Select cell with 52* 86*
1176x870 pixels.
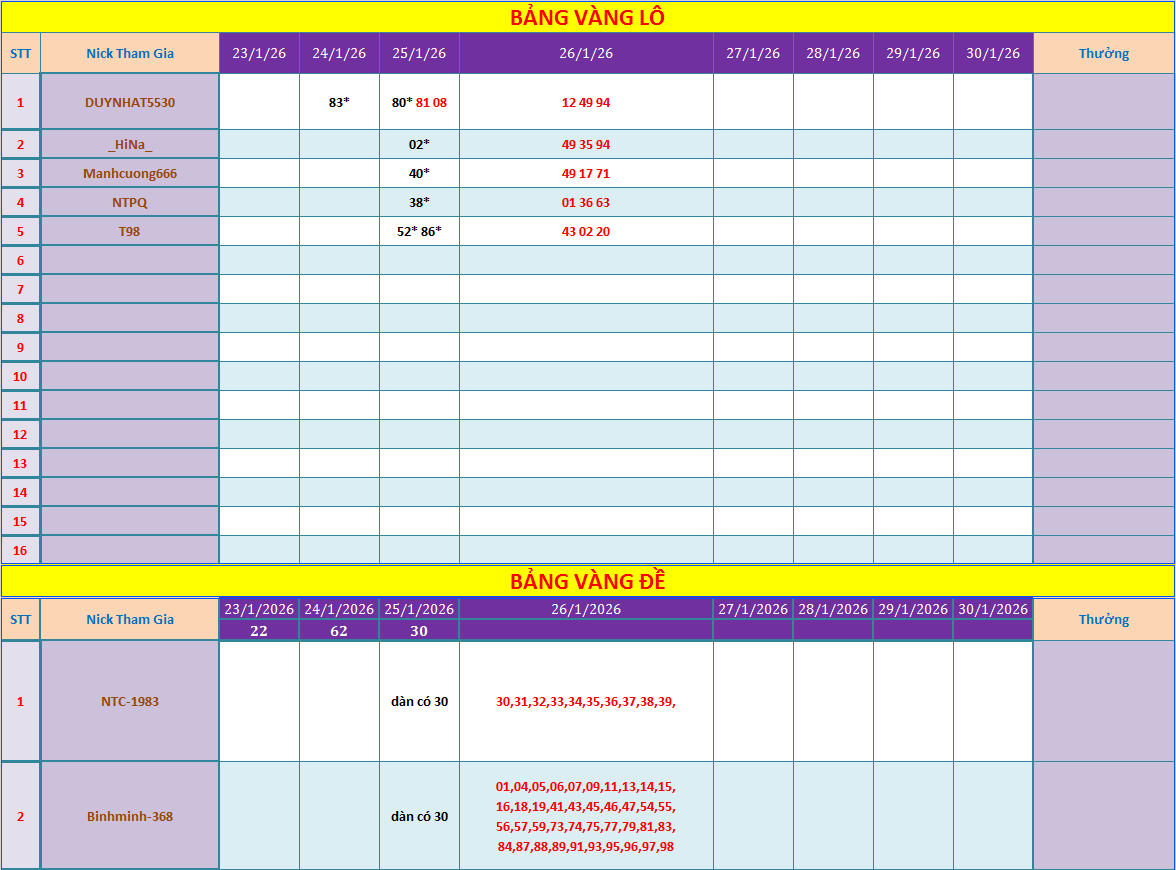pyautogui.click(x=419, y=231)
